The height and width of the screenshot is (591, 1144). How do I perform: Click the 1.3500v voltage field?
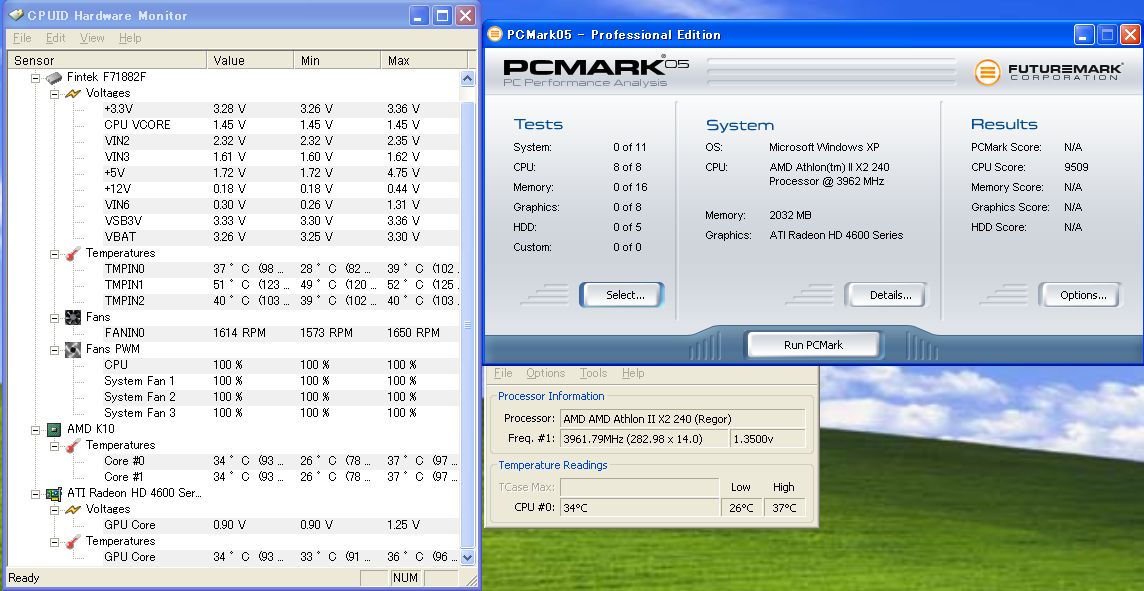tap(768, 439)
